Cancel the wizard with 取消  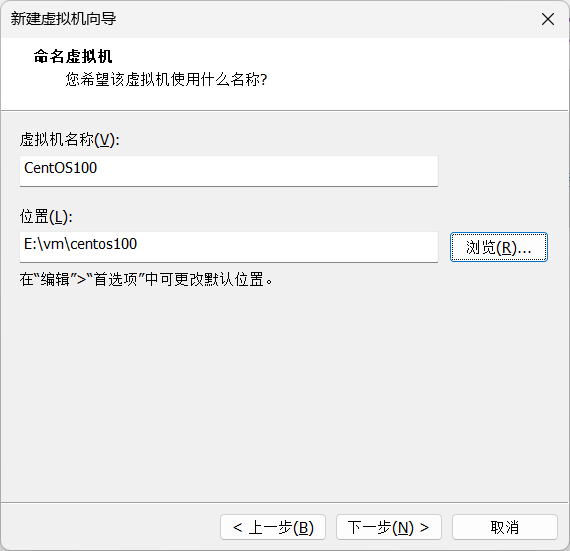[x=505, y=527]
